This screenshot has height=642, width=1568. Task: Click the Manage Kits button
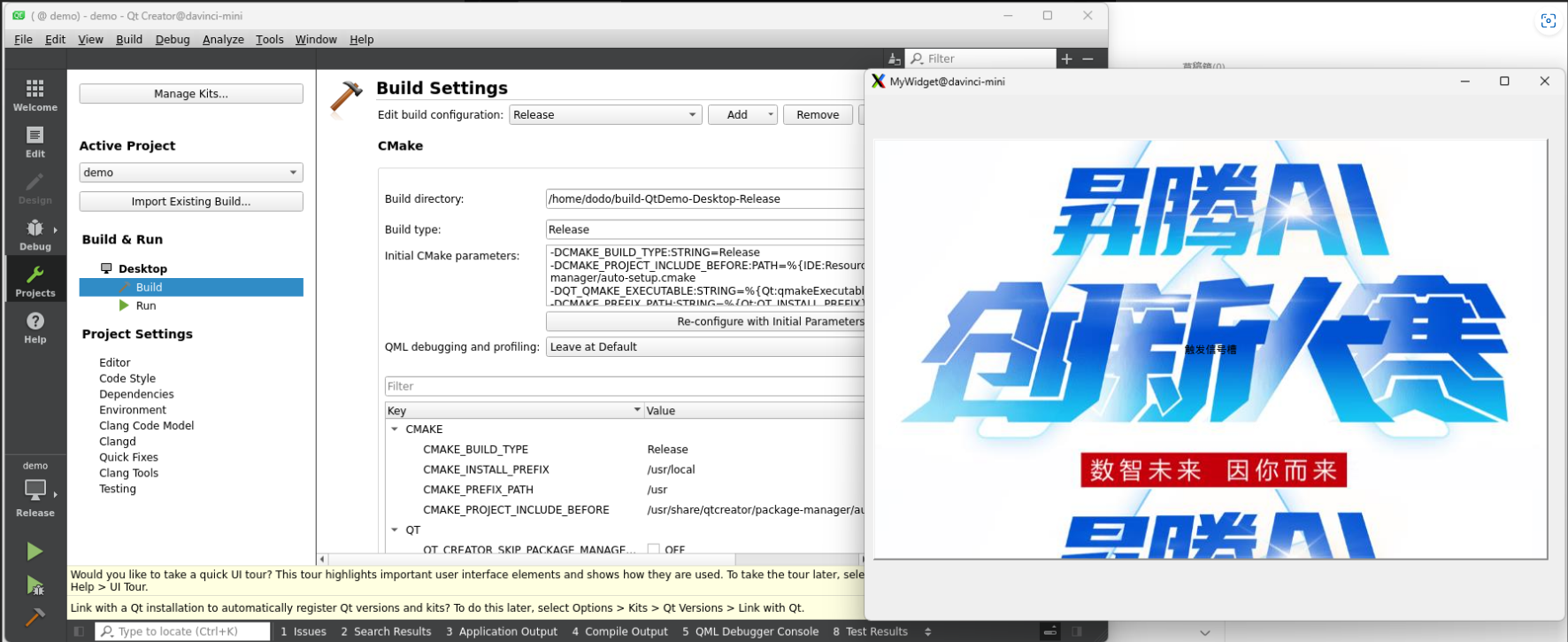[191, 94]
